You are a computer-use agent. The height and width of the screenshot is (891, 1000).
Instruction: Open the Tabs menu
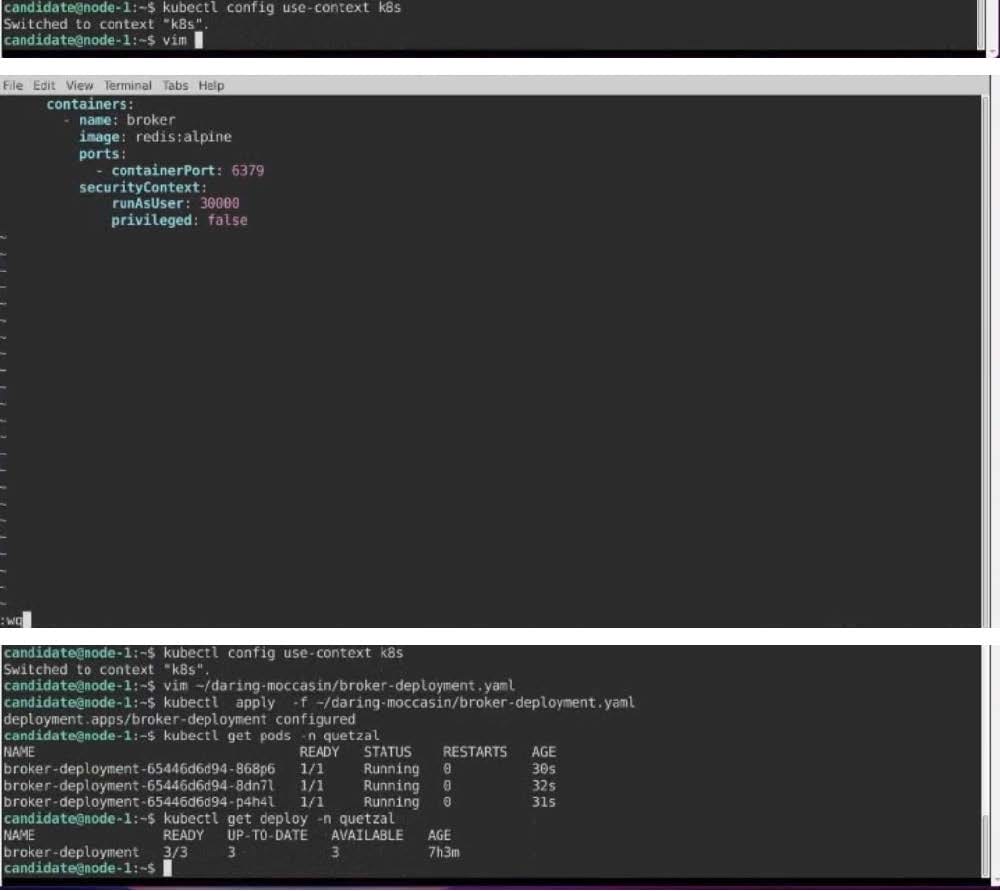tap(175, 86)
